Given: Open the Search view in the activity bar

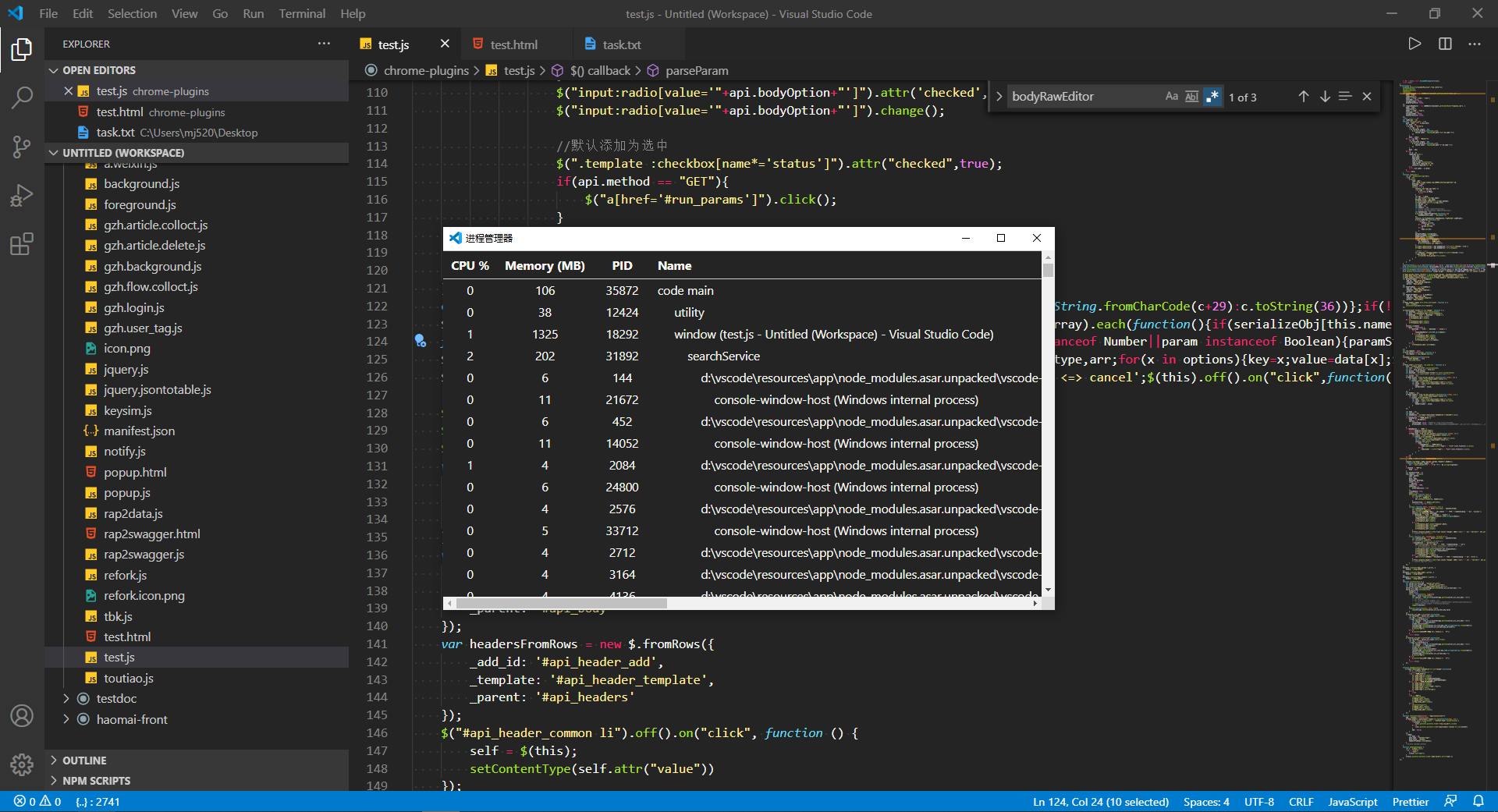Looking at the screenshot, I should coord(21,98).
